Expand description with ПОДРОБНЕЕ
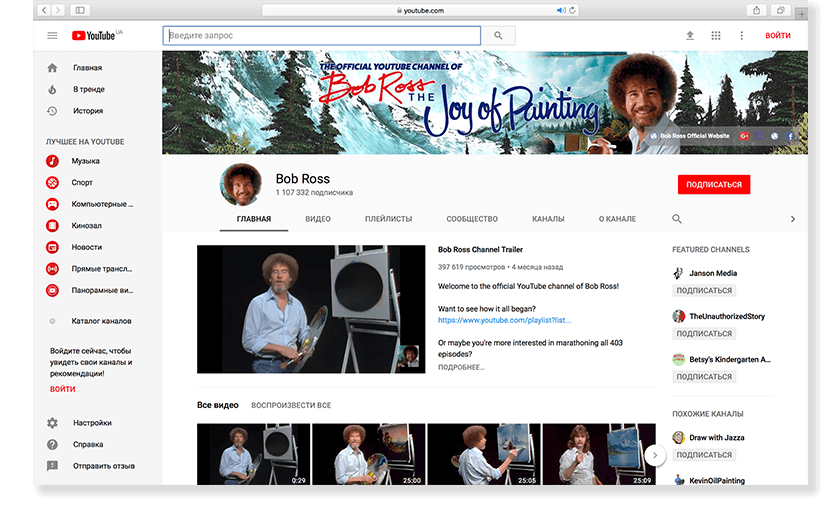Image resolution: width=840 pixels, height=510 pixels. tap(461, 367)
